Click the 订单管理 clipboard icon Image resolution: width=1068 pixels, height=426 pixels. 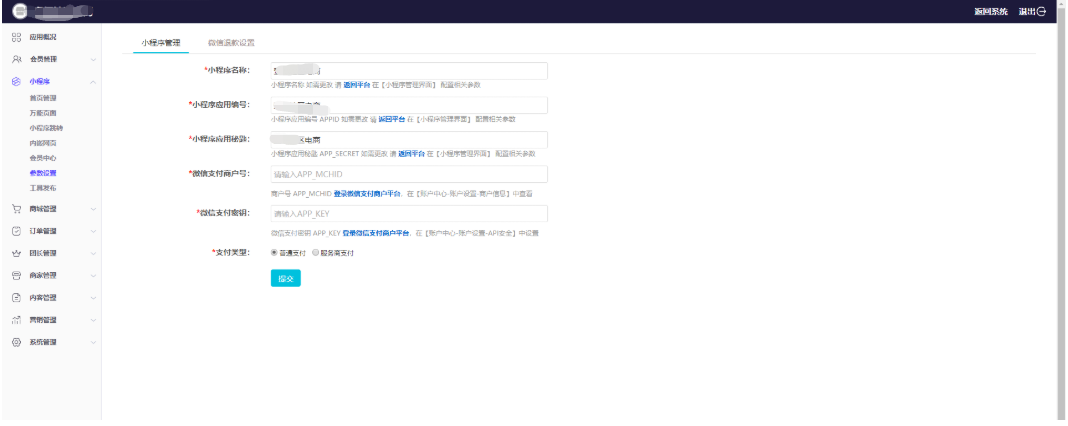click(17, 231)
